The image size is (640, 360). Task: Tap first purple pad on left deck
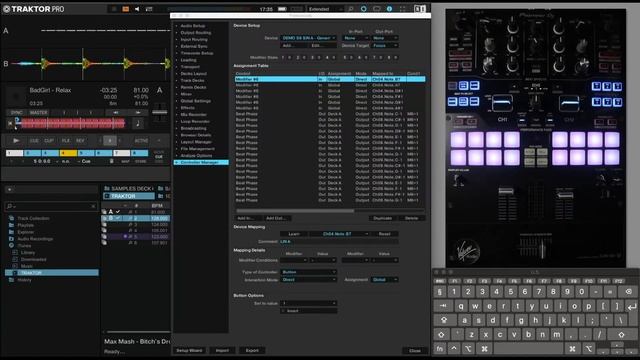[458, 140]
